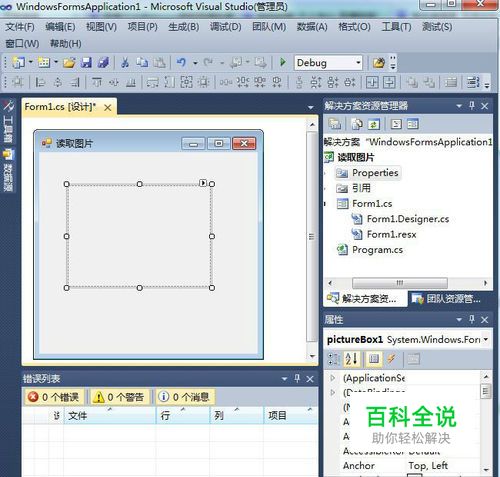Open the Undo history dropdown arrow
This screenshot has width=500, height=477.
click(195, 63)
